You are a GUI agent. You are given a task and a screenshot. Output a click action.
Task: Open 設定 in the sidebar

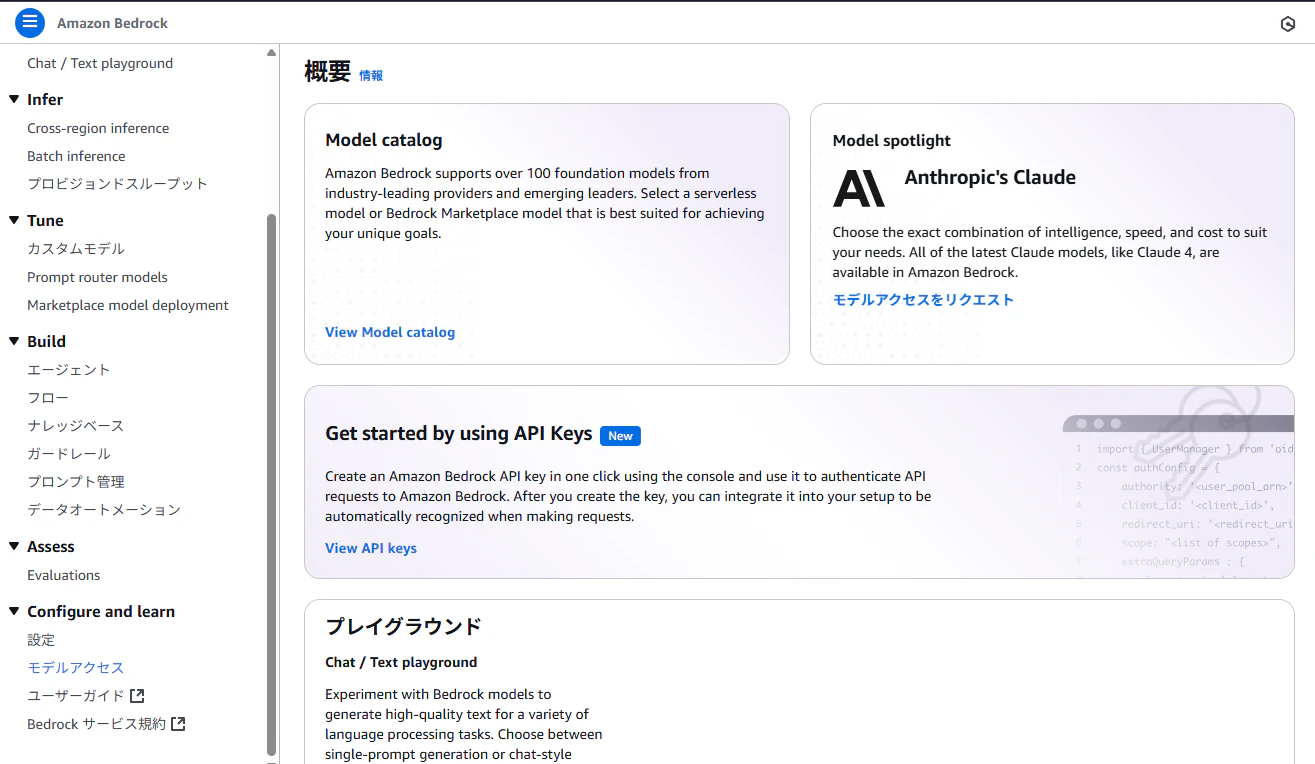coord(41,639)
